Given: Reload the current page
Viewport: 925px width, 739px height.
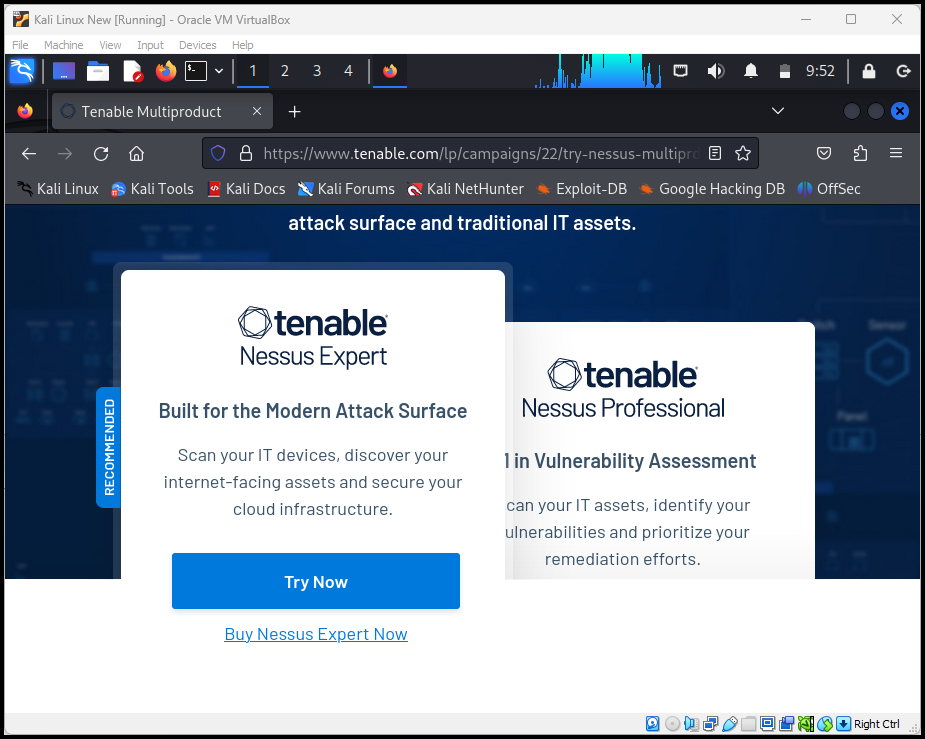Looking at the screenshot, I should point(101,154).
